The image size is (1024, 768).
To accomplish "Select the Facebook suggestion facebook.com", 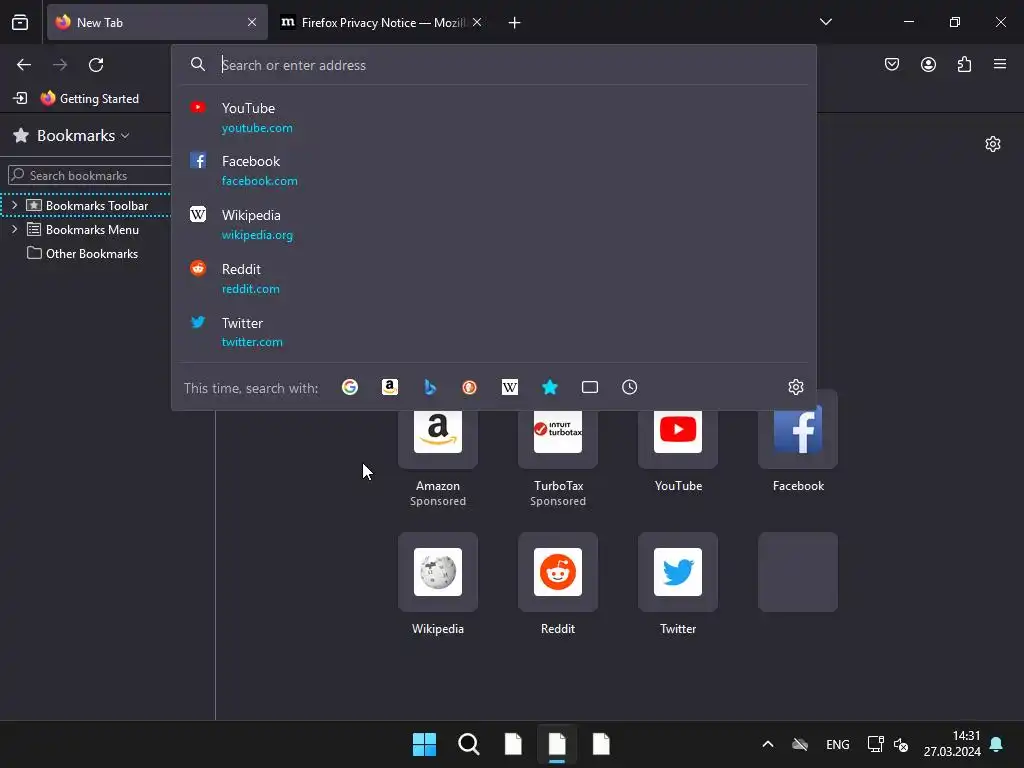I will (x=494, y=170).
